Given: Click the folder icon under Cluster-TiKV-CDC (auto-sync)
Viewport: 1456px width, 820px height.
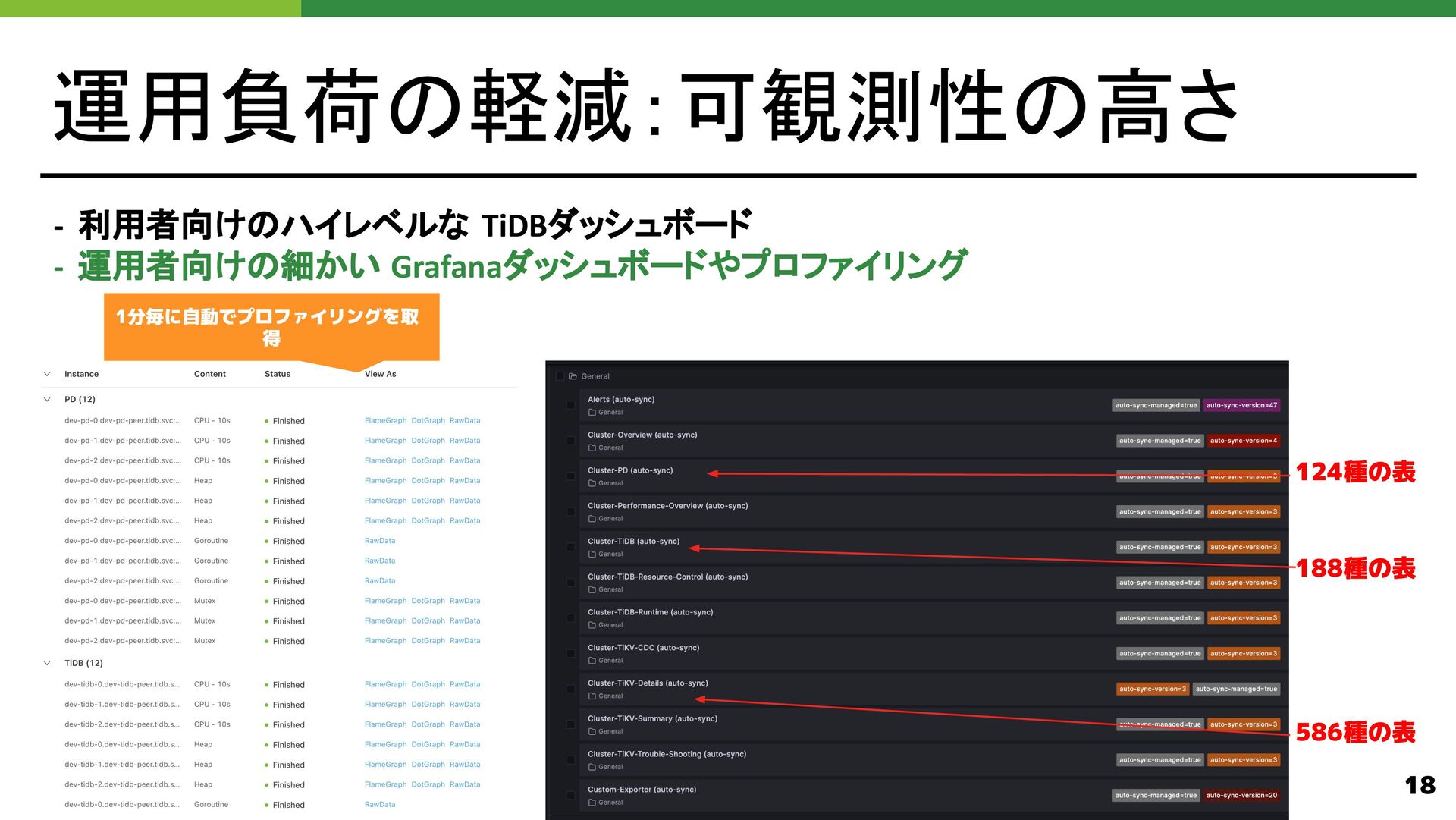Looking at the screenshot, I should point(592,661).
